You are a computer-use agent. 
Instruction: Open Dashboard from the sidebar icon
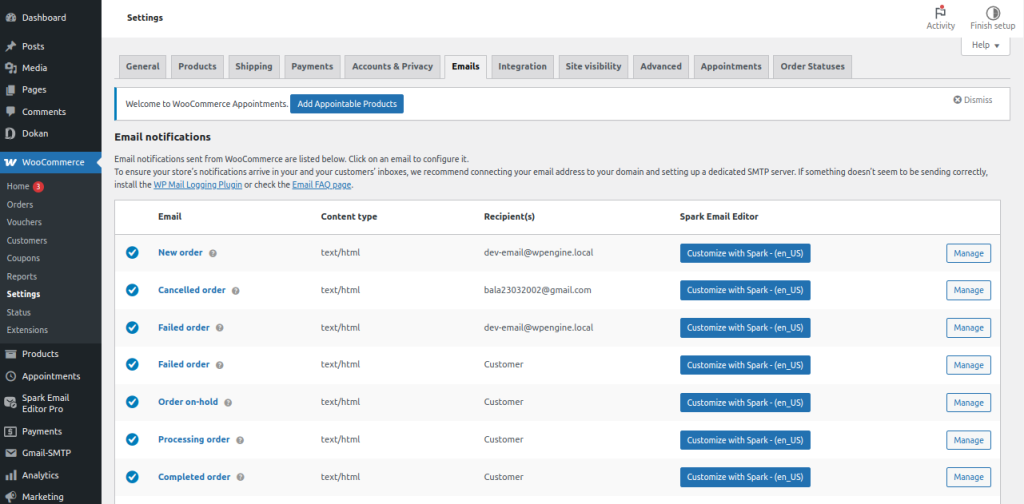(10, 17)
